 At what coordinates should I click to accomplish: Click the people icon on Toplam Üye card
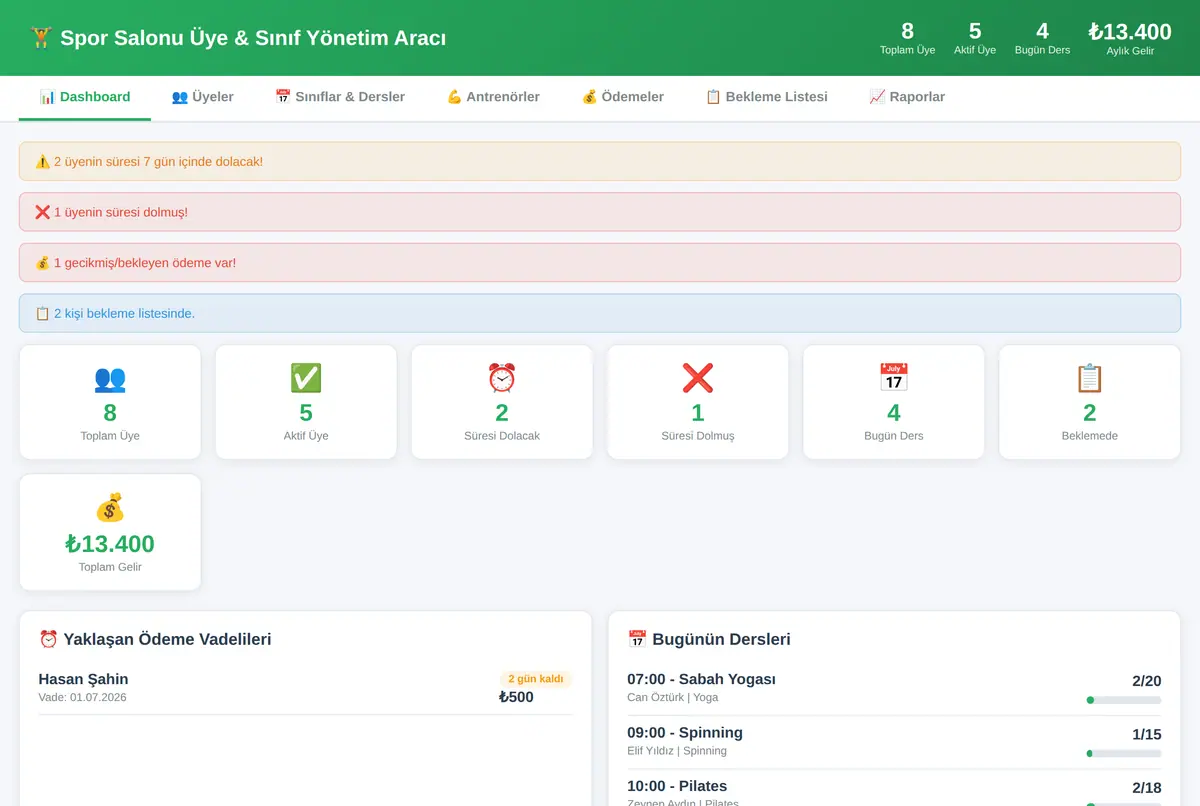pos(110,378)
